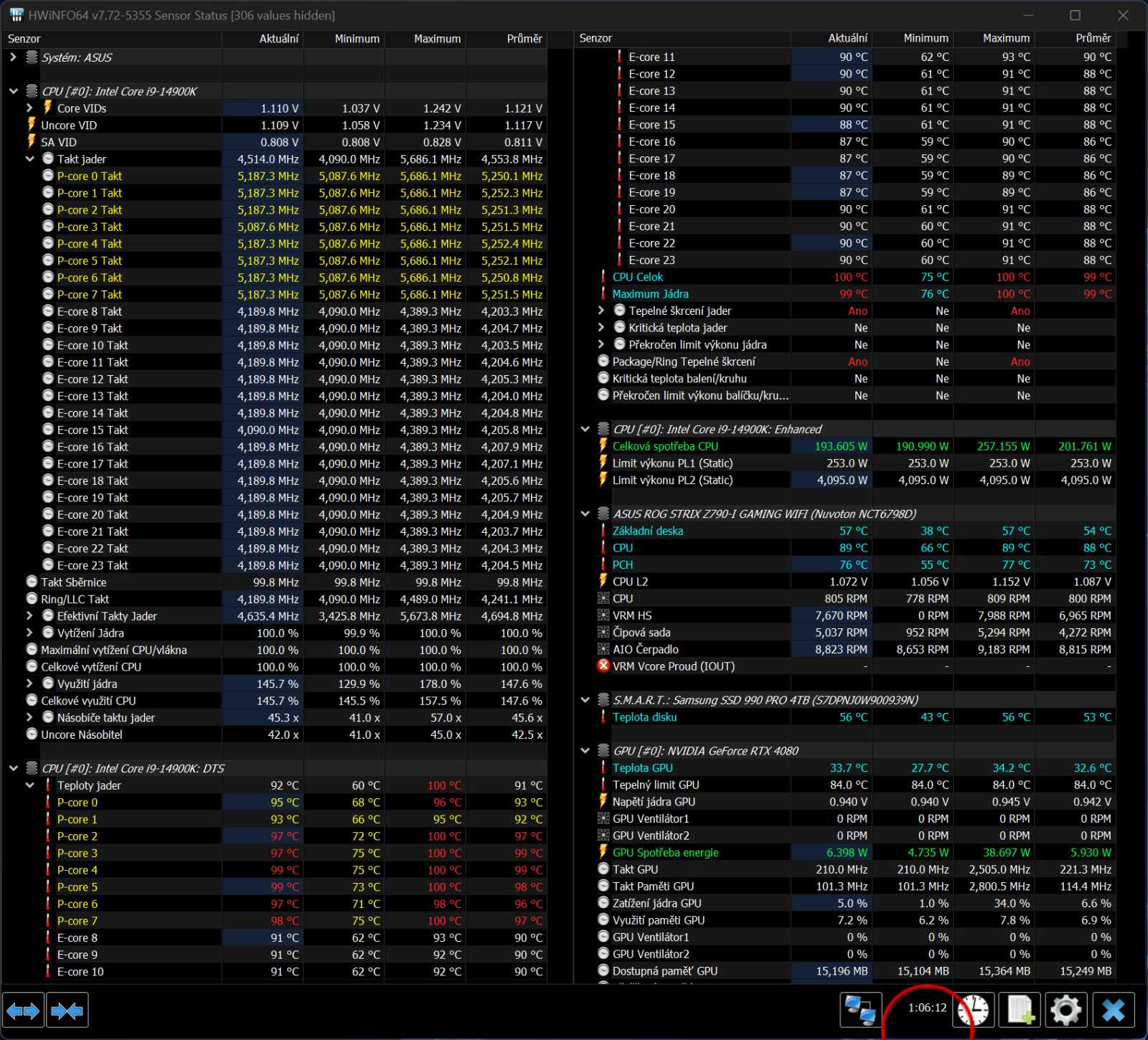Select Takt Paměti GPU row
This screenshot has width=1148, height=1040.
tap(845, 887)
